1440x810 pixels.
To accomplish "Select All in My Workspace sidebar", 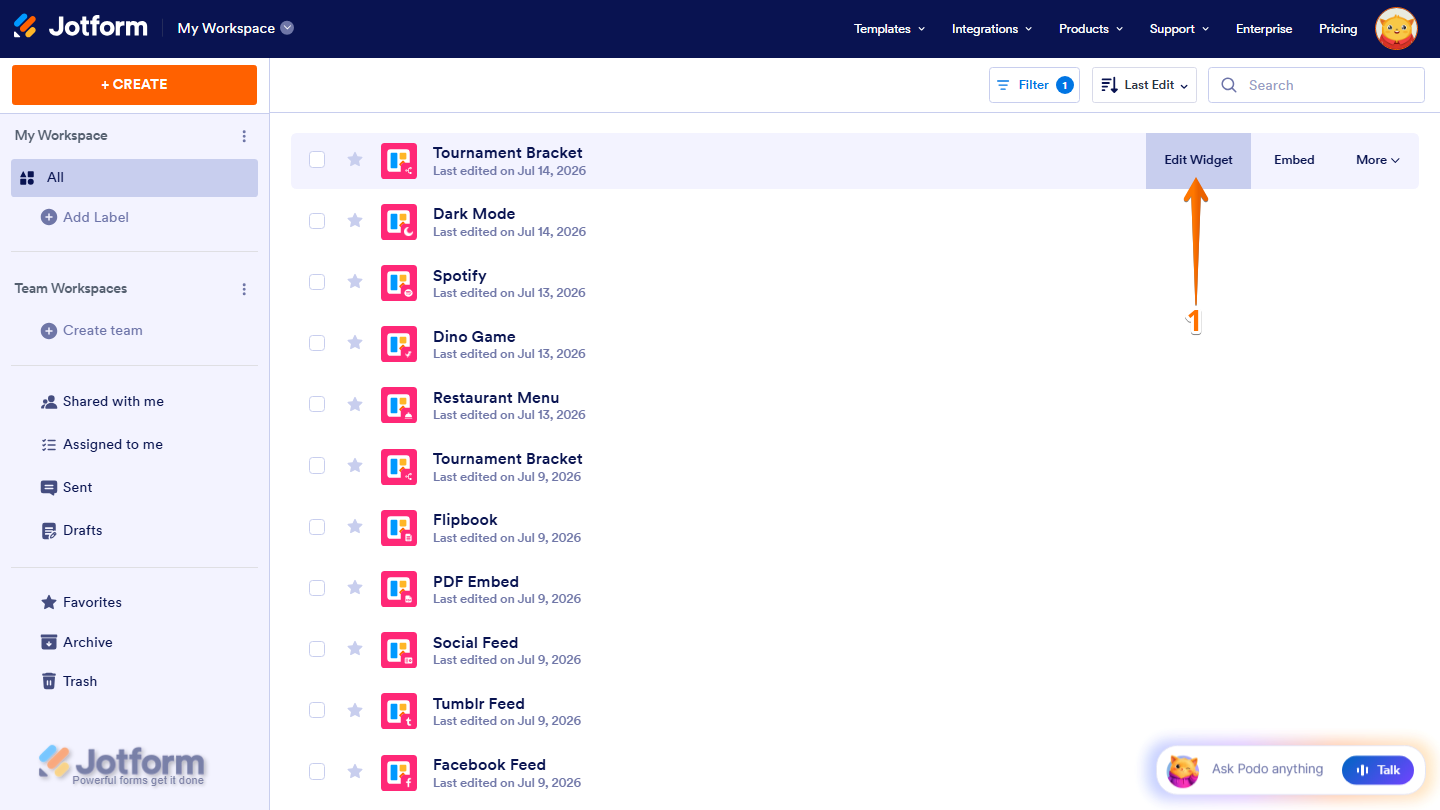I will pyautogui.click(x=135, y=178).
